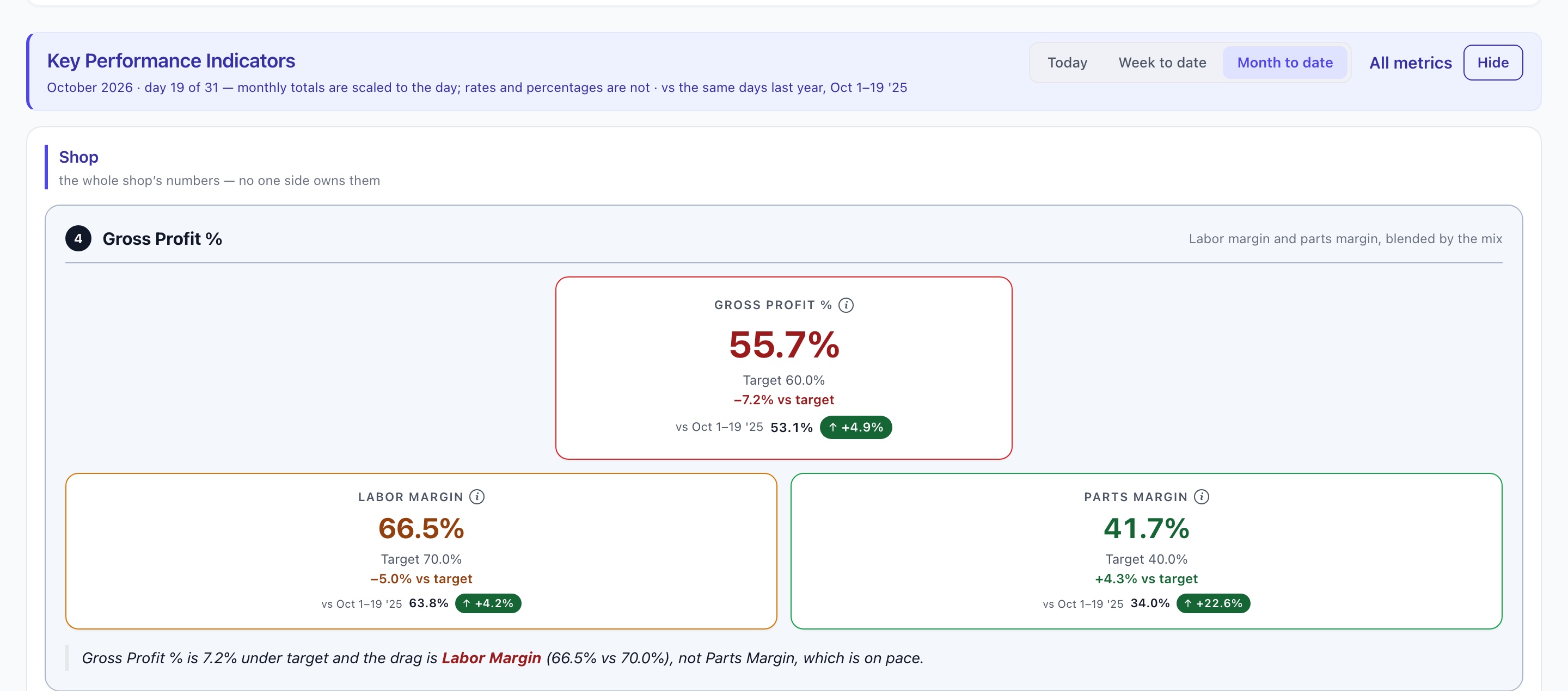Open Parts Margin info icon
Screen dimensions: 1568x691
1201,497
